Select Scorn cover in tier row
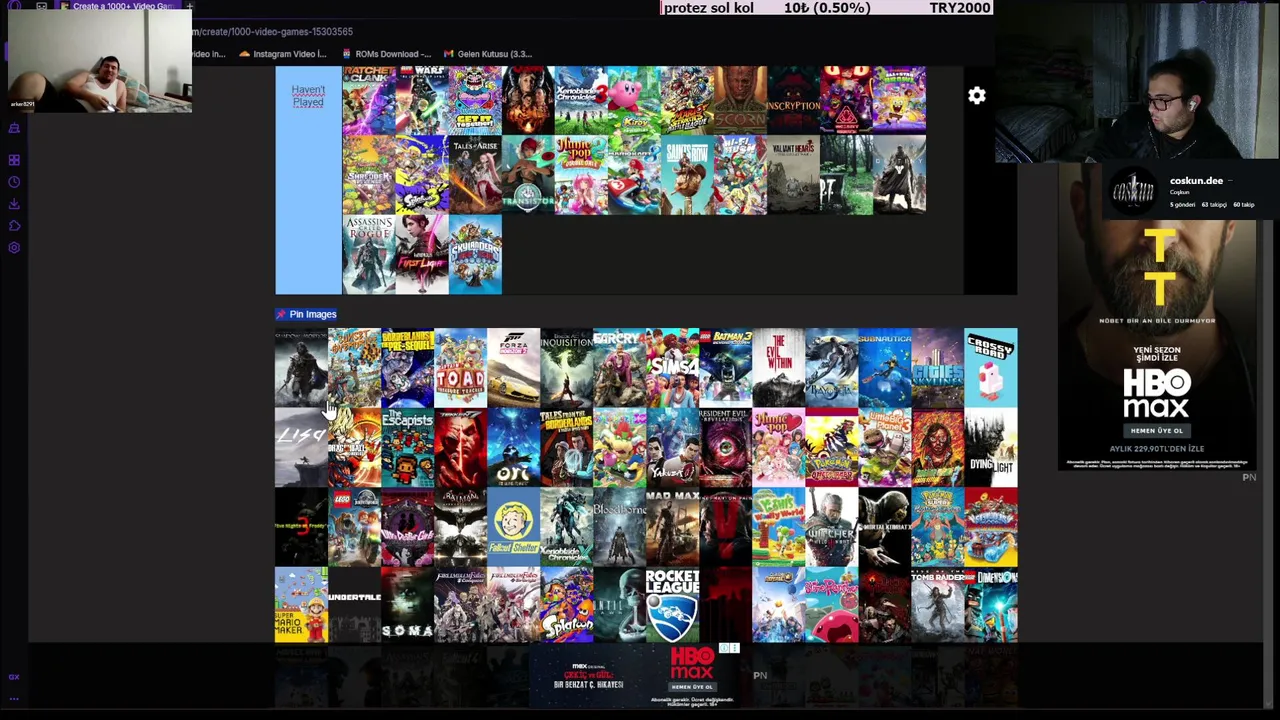The image size is (1280, 720). pos(740,100)
